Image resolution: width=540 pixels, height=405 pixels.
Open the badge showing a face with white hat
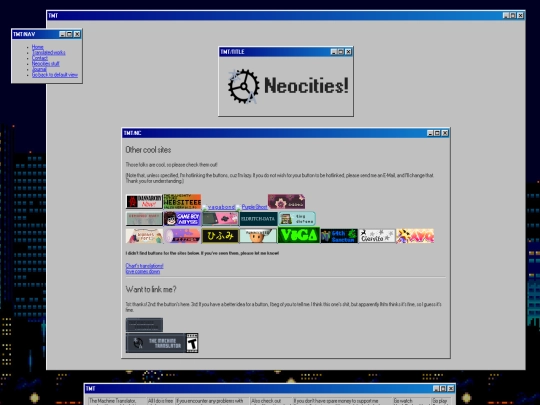(x=258, y=236)
